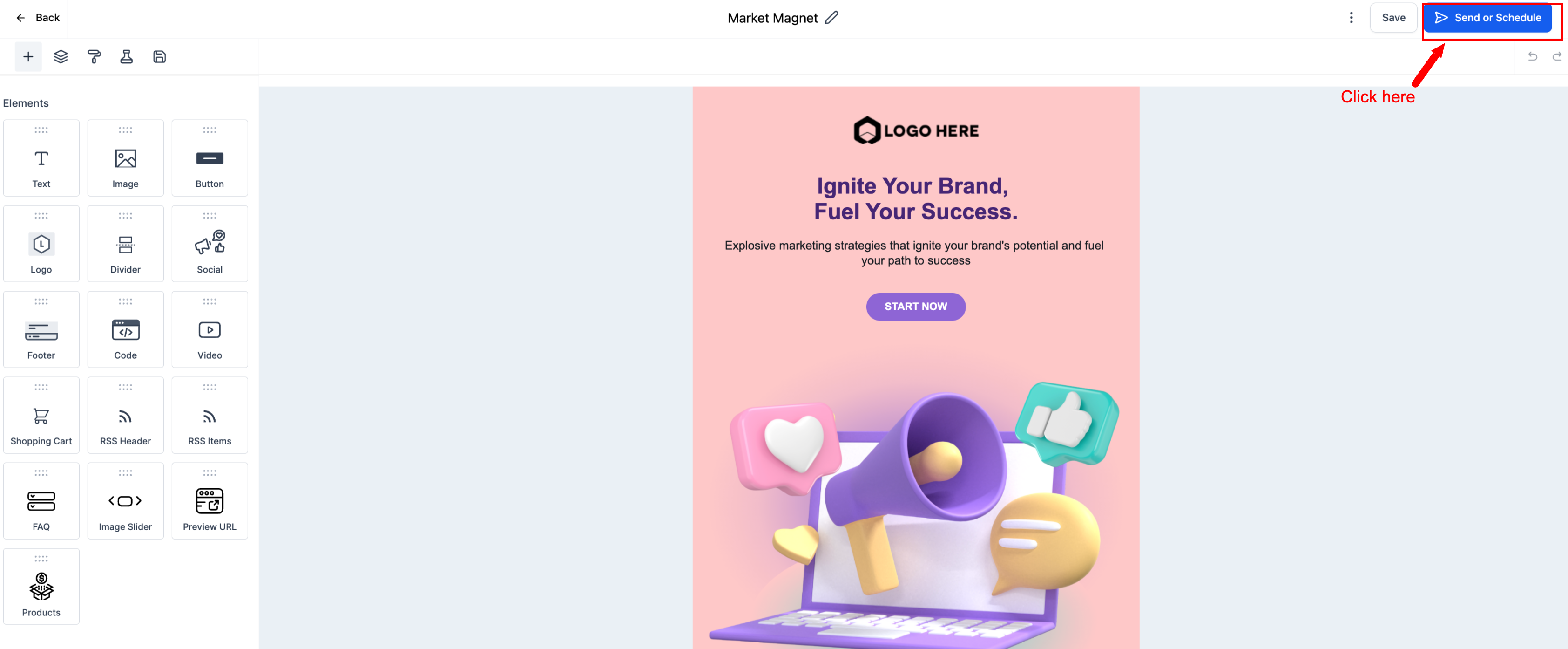This screenshot has width=1568, height=649.
Task: Select the Image element icon
Action: (125, 158)
